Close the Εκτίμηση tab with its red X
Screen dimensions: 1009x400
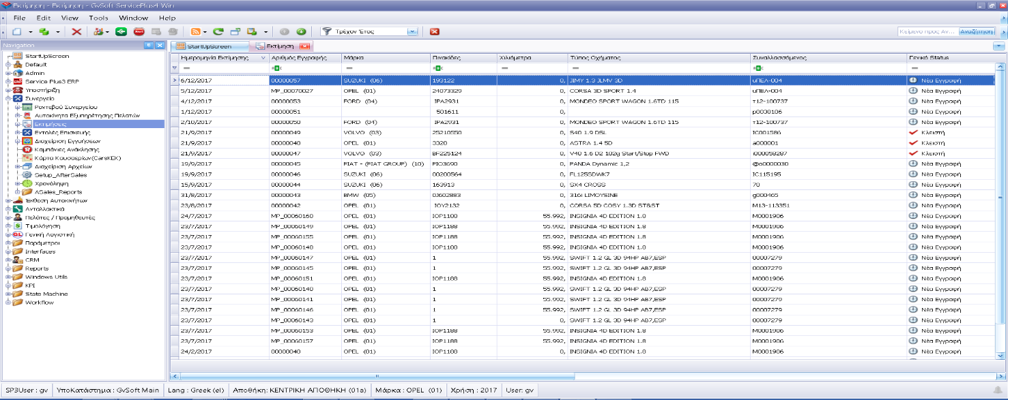point(305,46)
